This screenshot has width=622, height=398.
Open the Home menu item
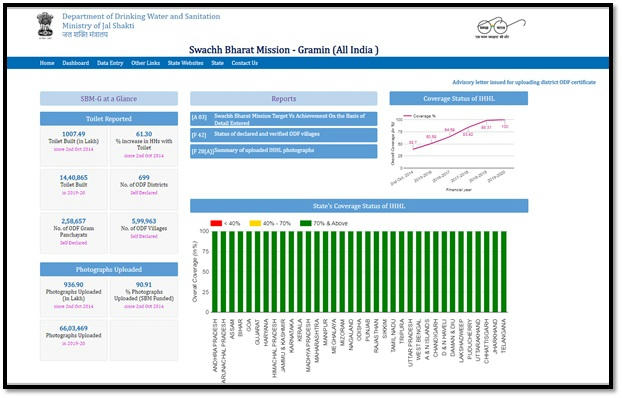pyautogui.click(x=47, y=63)
